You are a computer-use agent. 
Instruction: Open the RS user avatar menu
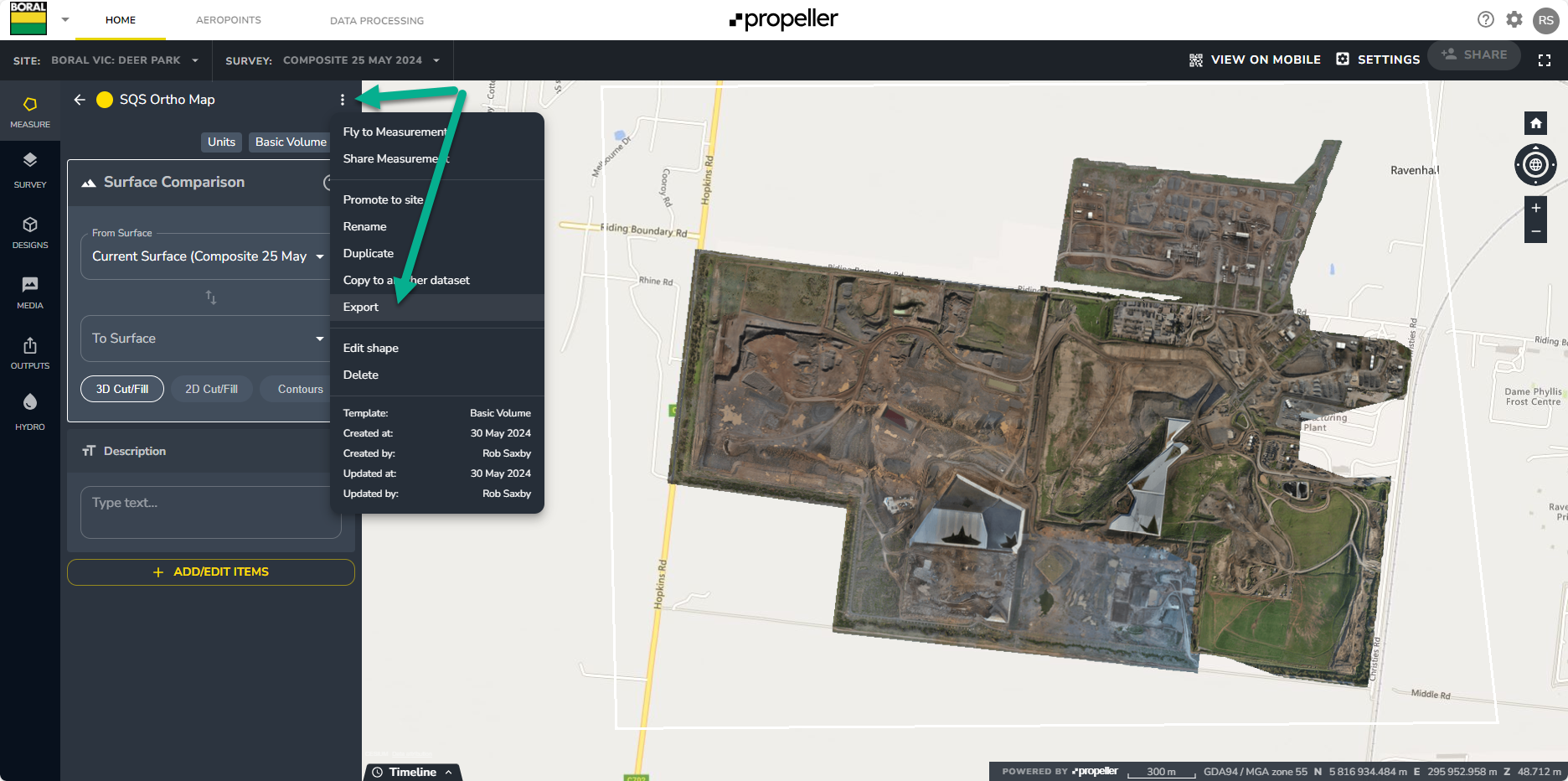pyautogui.click(x=1546, y=20)
